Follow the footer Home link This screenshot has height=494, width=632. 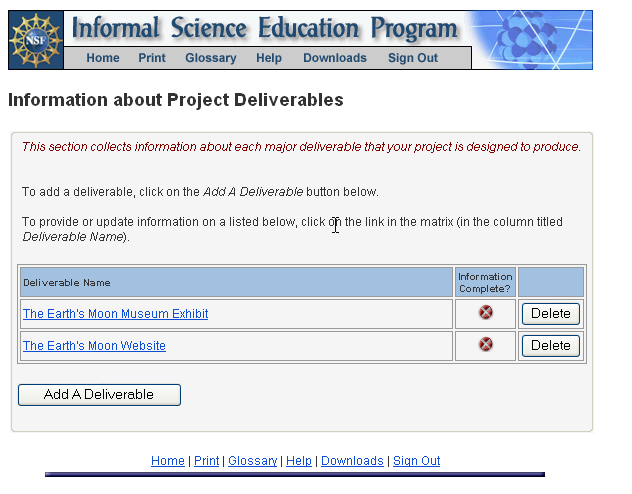click(x=168, y=461)
